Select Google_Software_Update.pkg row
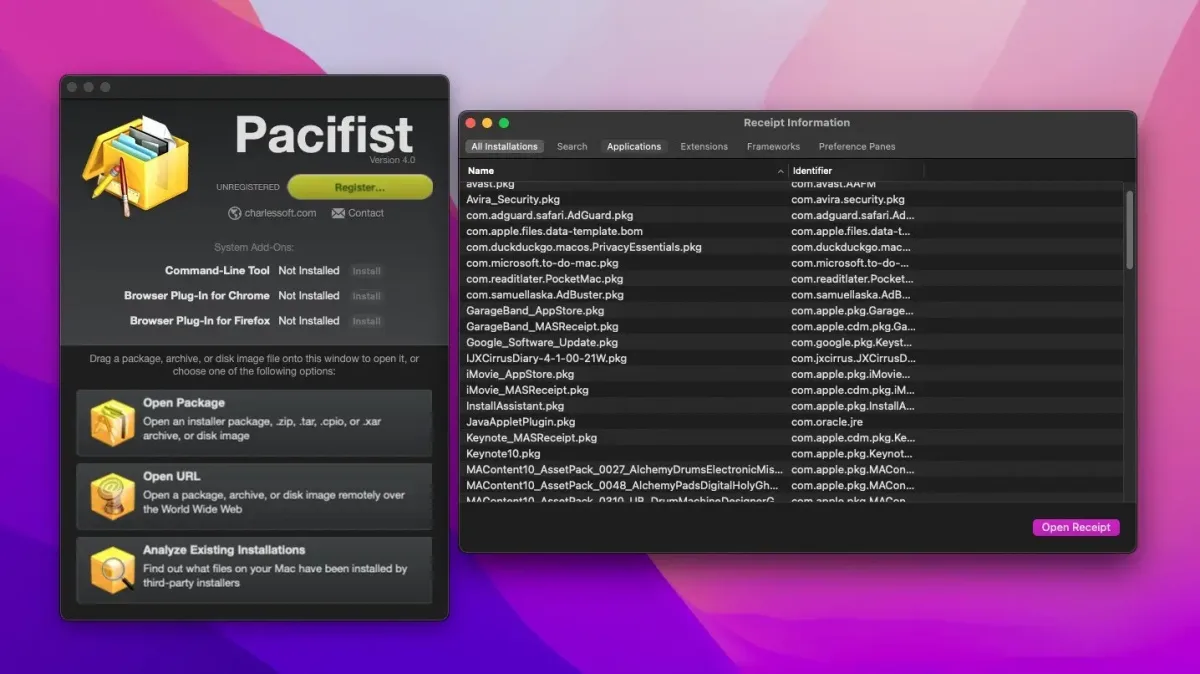Viewport: 1200px width, 674px height. point(792,343)
